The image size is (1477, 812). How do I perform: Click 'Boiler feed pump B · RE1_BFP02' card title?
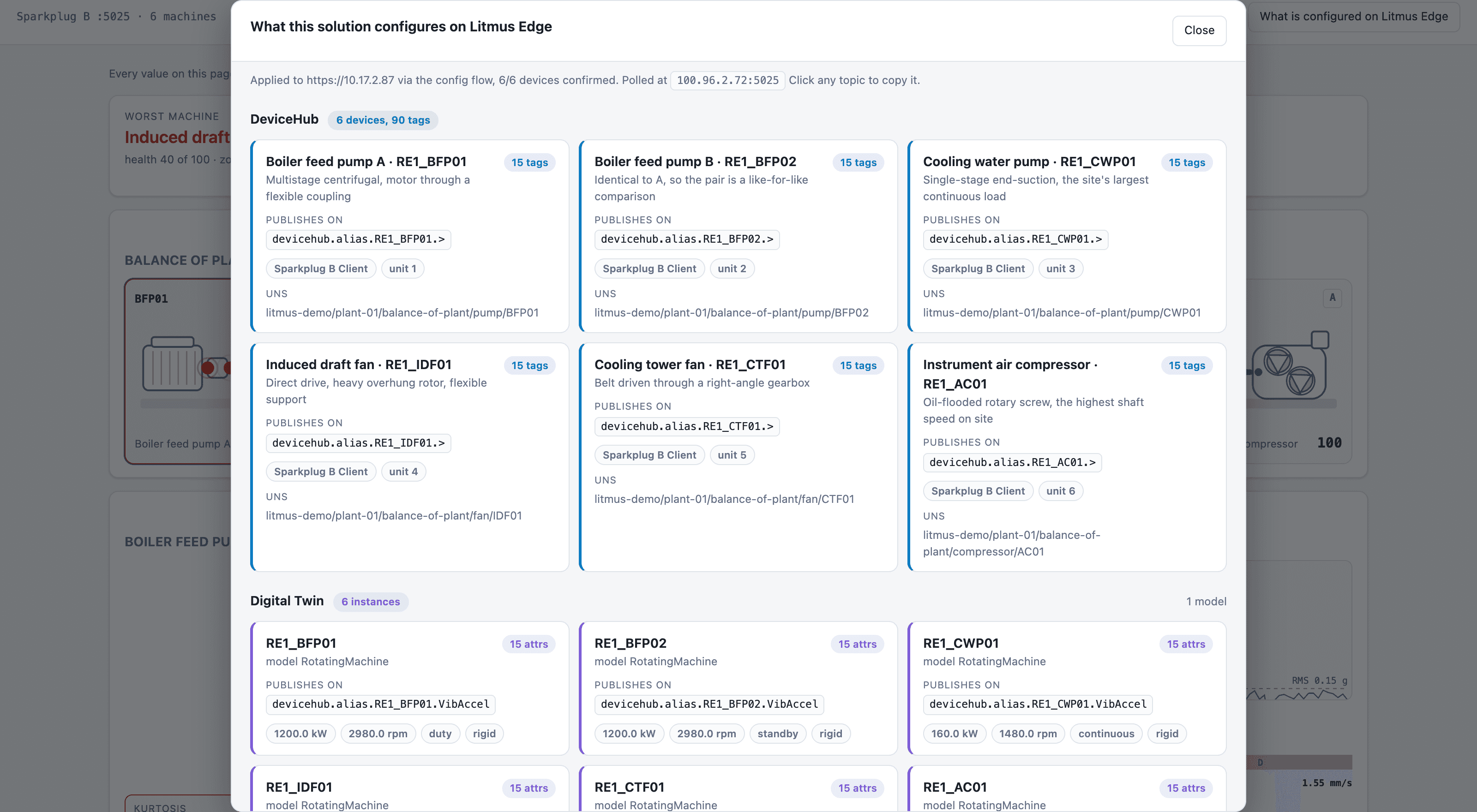(695, 162)
